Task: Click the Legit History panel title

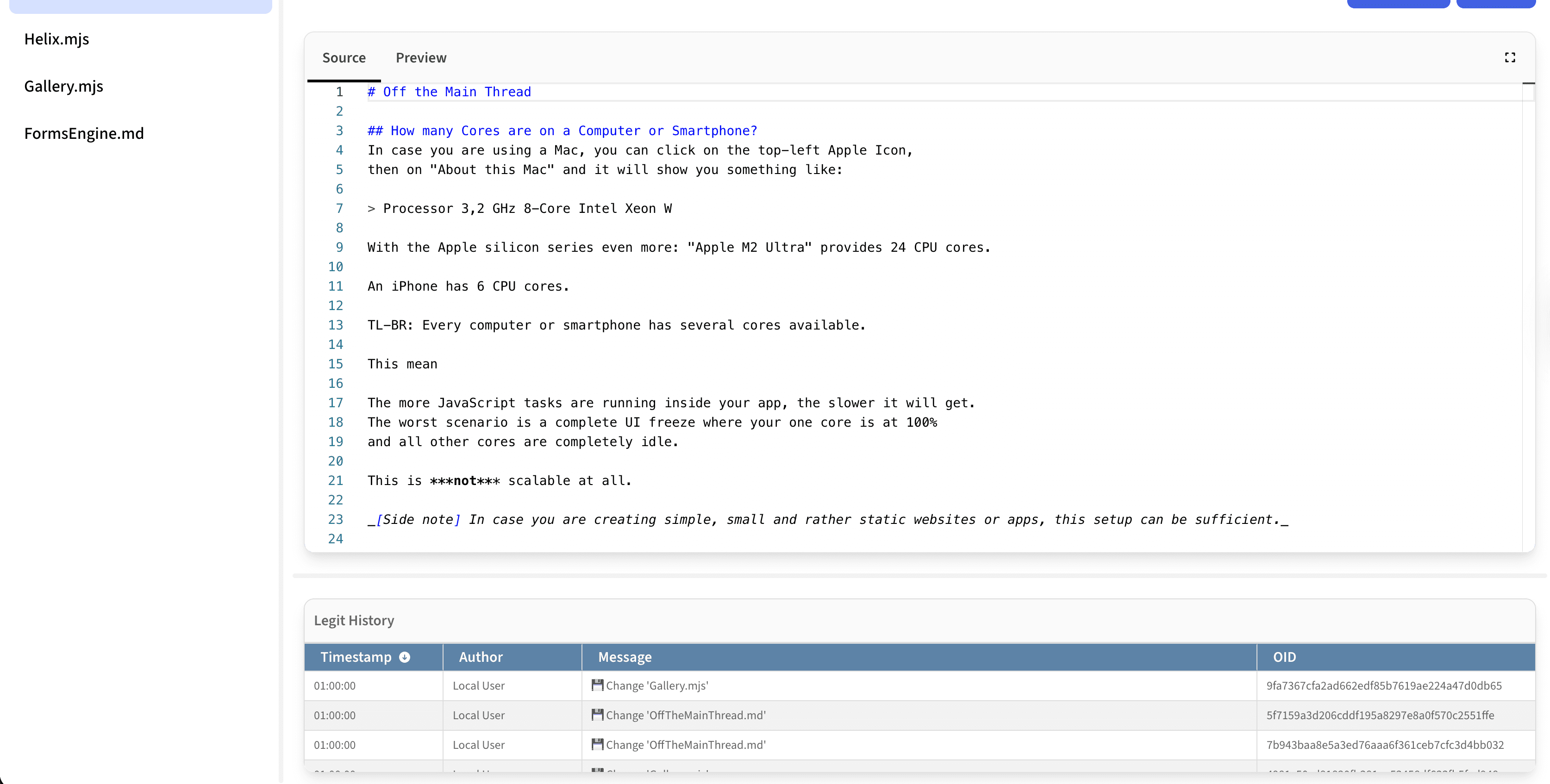Action: click(x=354, y=620)
